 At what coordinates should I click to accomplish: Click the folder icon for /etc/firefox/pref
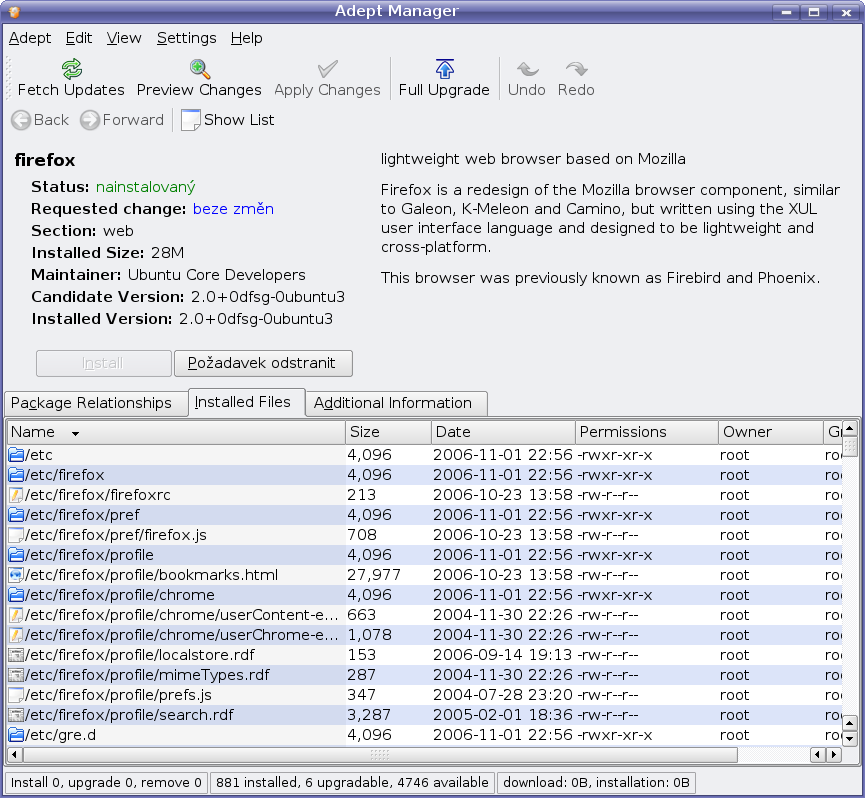point(16,515)
